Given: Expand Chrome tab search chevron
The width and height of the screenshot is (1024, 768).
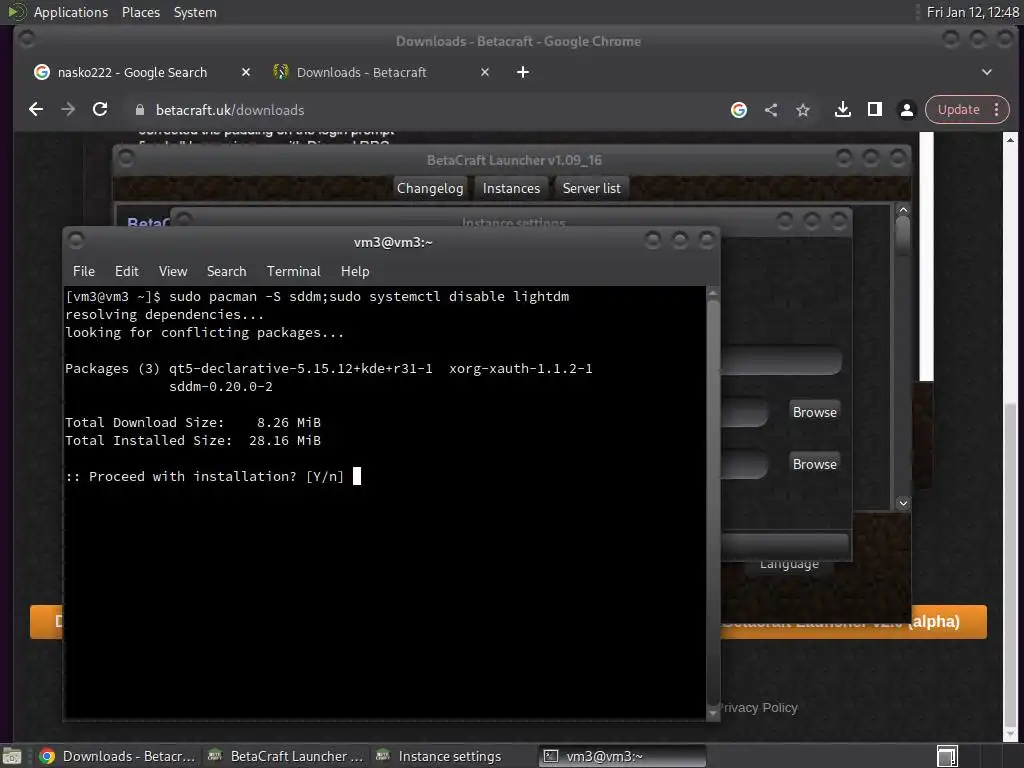Looking at the screenshot, I should pyautogui.click(x=987, y=72).
